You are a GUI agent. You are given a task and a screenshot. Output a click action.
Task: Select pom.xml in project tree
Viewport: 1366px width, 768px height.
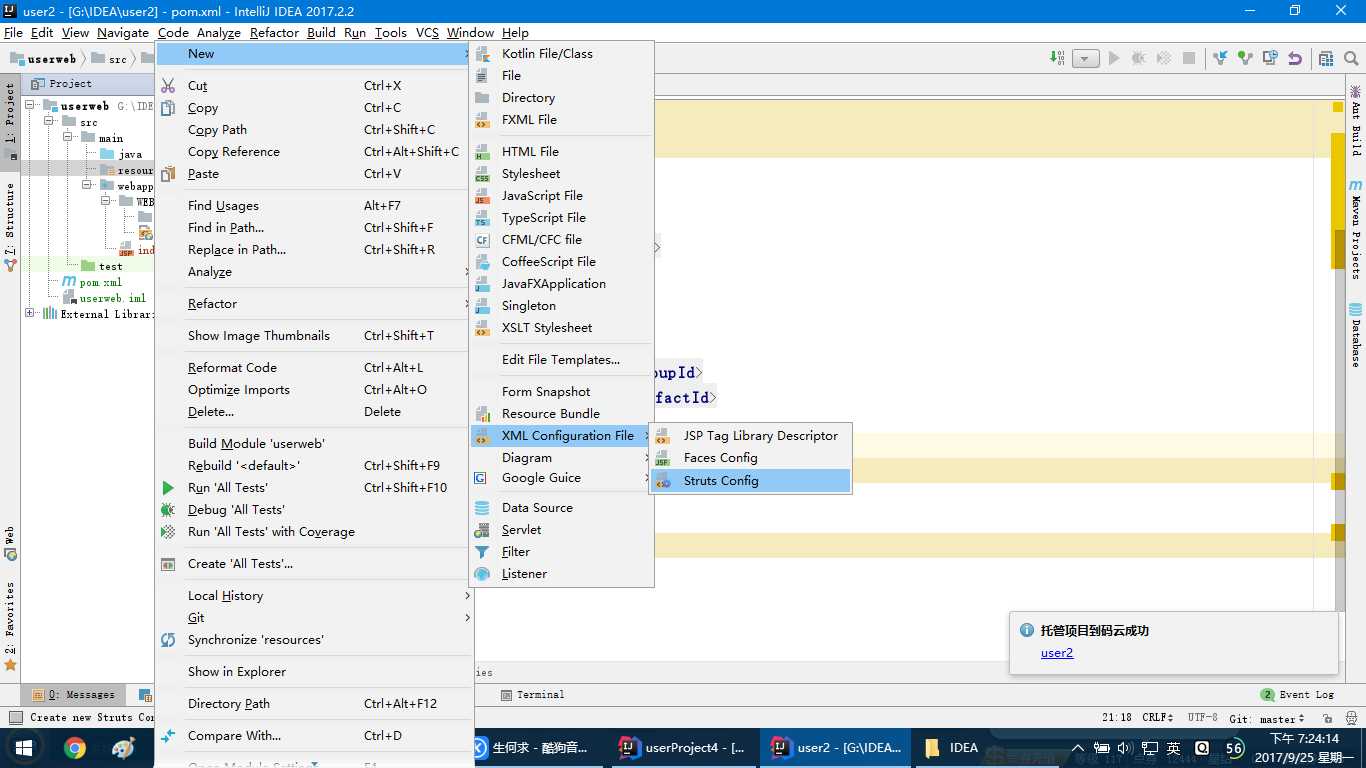click(92, 282)
